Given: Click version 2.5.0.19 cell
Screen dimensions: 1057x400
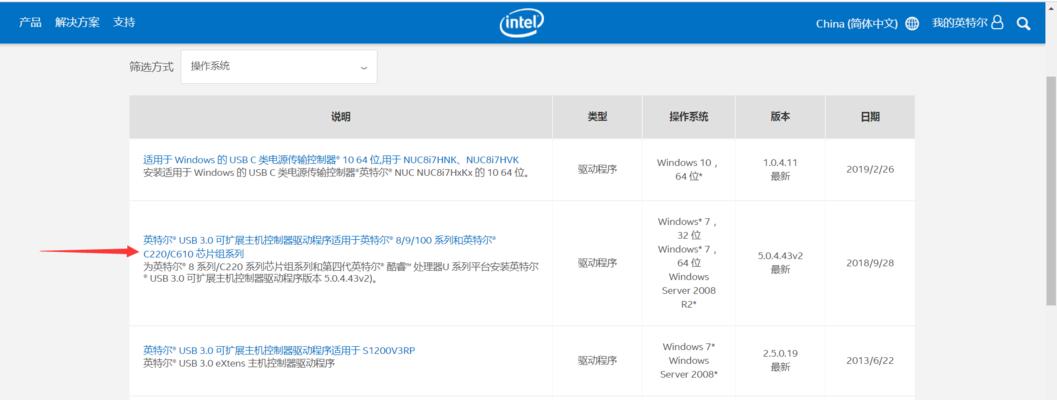Looking at the screenshot, I should (x=780, y=360).
